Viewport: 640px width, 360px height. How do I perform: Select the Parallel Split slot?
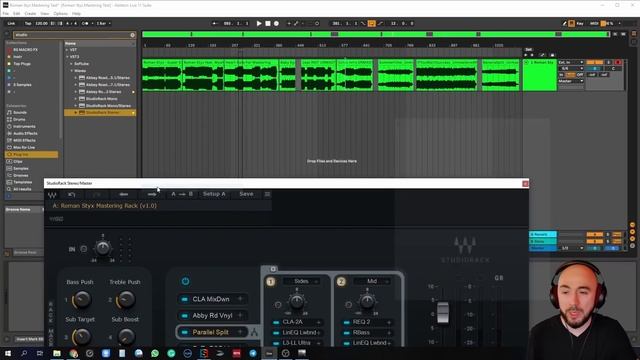click(212, 332)
